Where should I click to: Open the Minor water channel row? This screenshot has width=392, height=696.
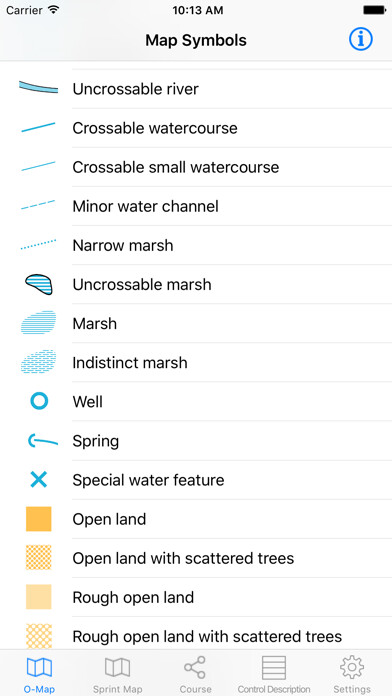pos(196,206)
